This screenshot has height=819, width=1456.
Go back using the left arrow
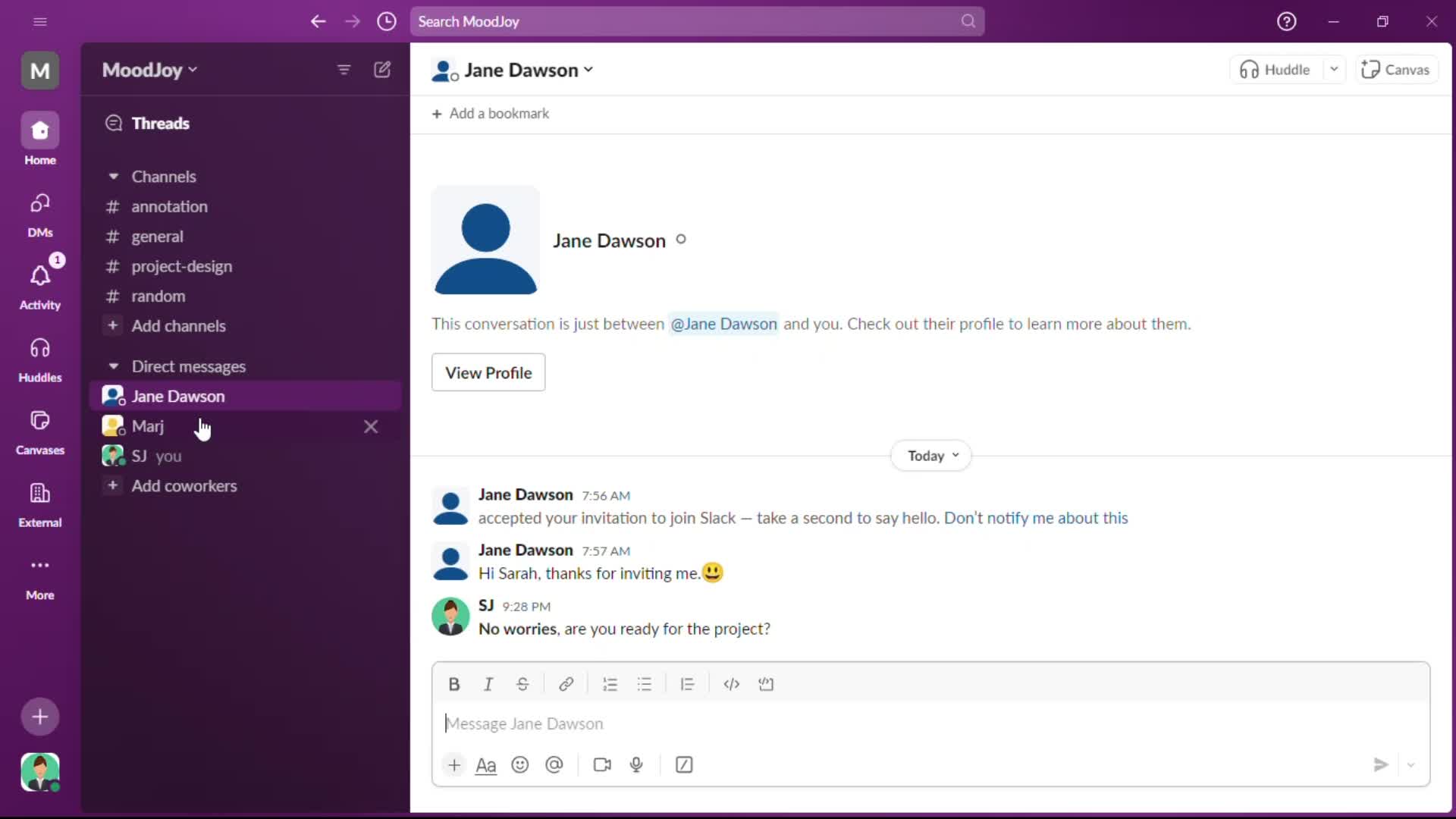click(318, 21)
